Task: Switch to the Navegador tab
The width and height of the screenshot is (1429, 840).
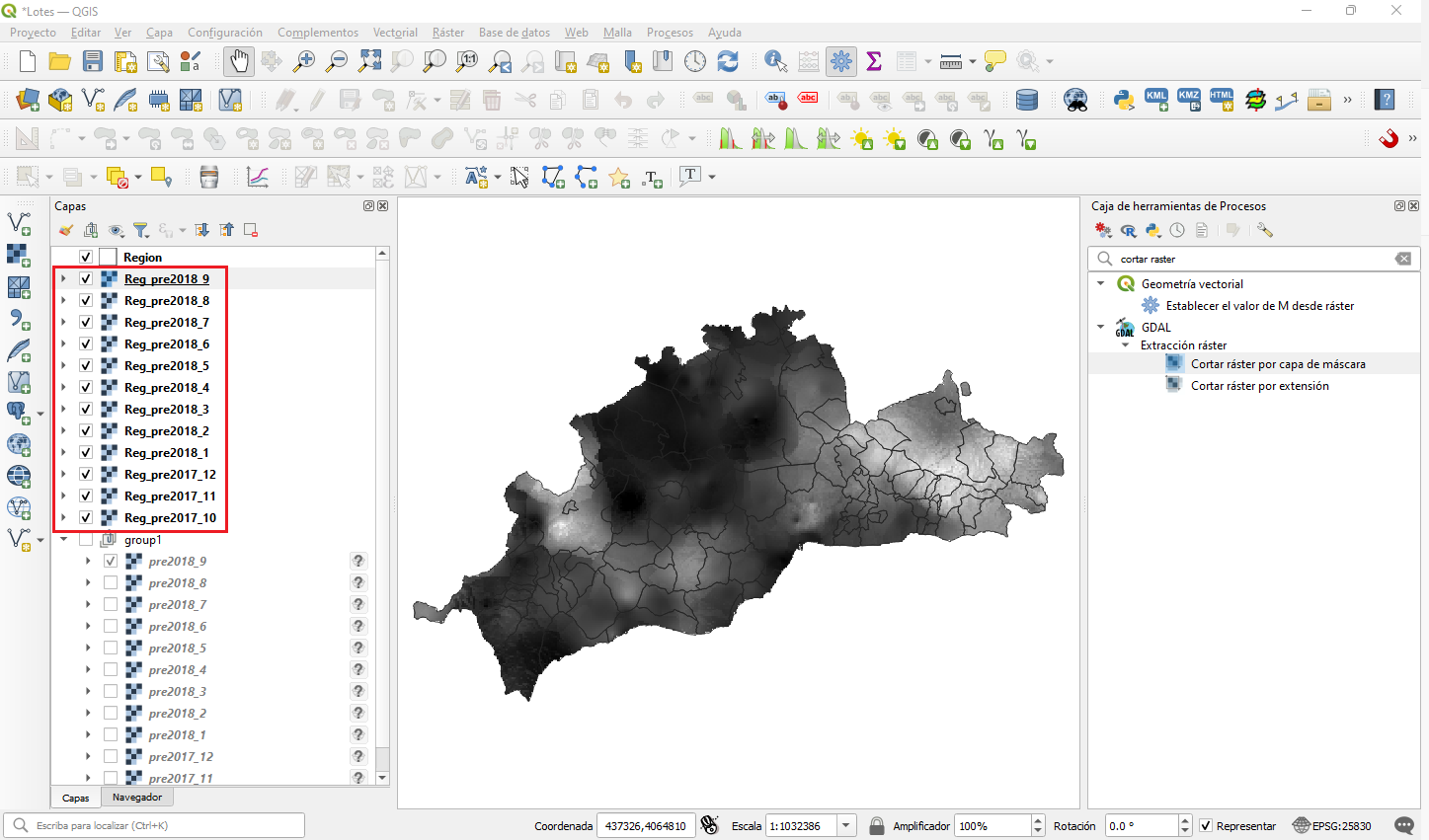Action: pos(137,798)
